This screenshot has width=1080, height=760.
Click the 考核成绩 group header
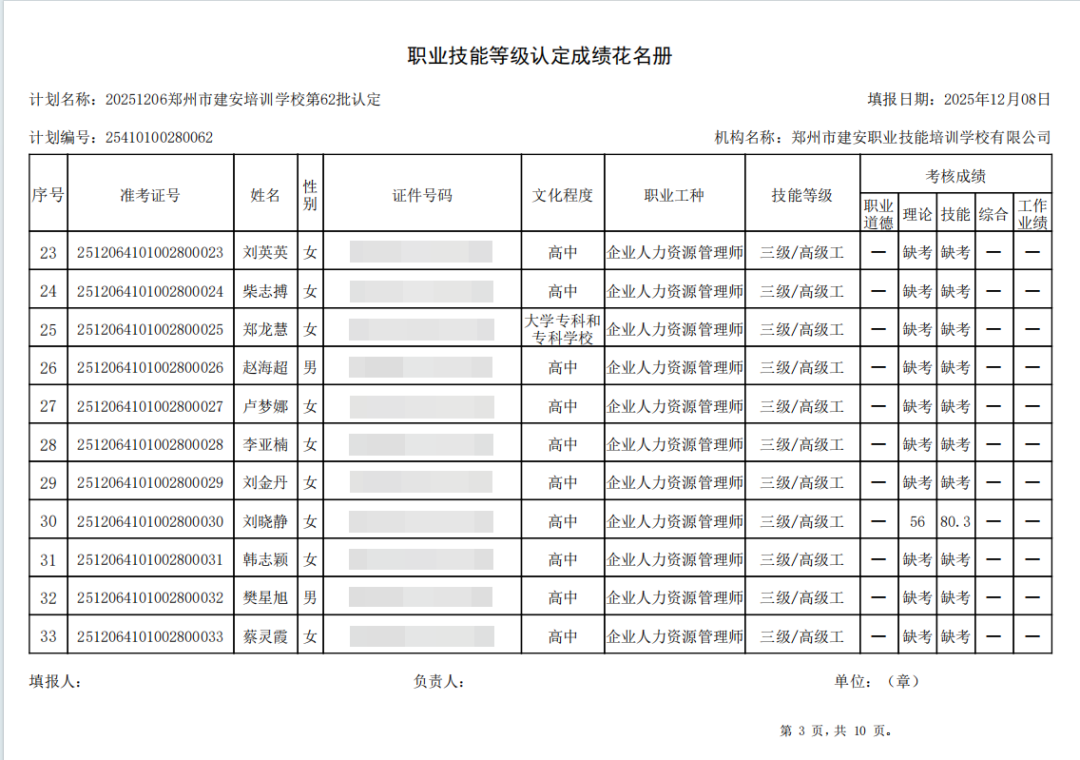[955, 176]
